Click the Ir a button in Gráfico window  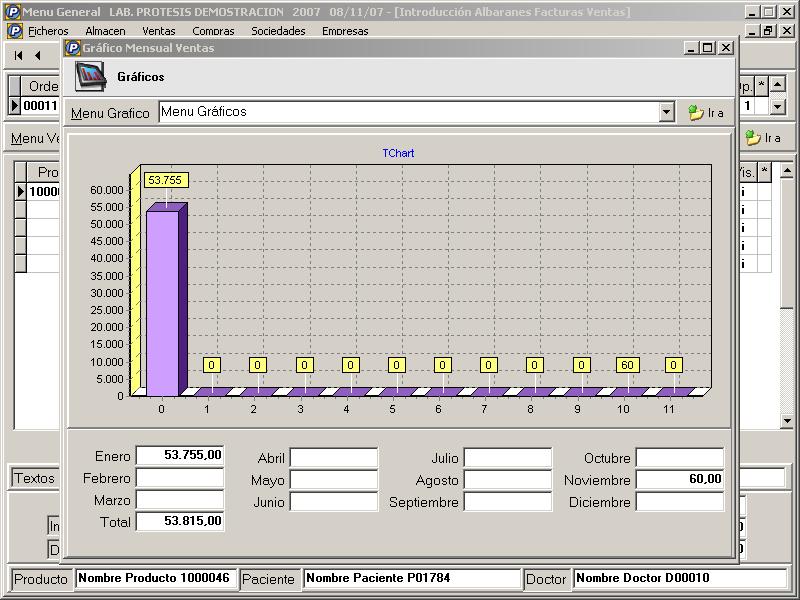[706, 113]
